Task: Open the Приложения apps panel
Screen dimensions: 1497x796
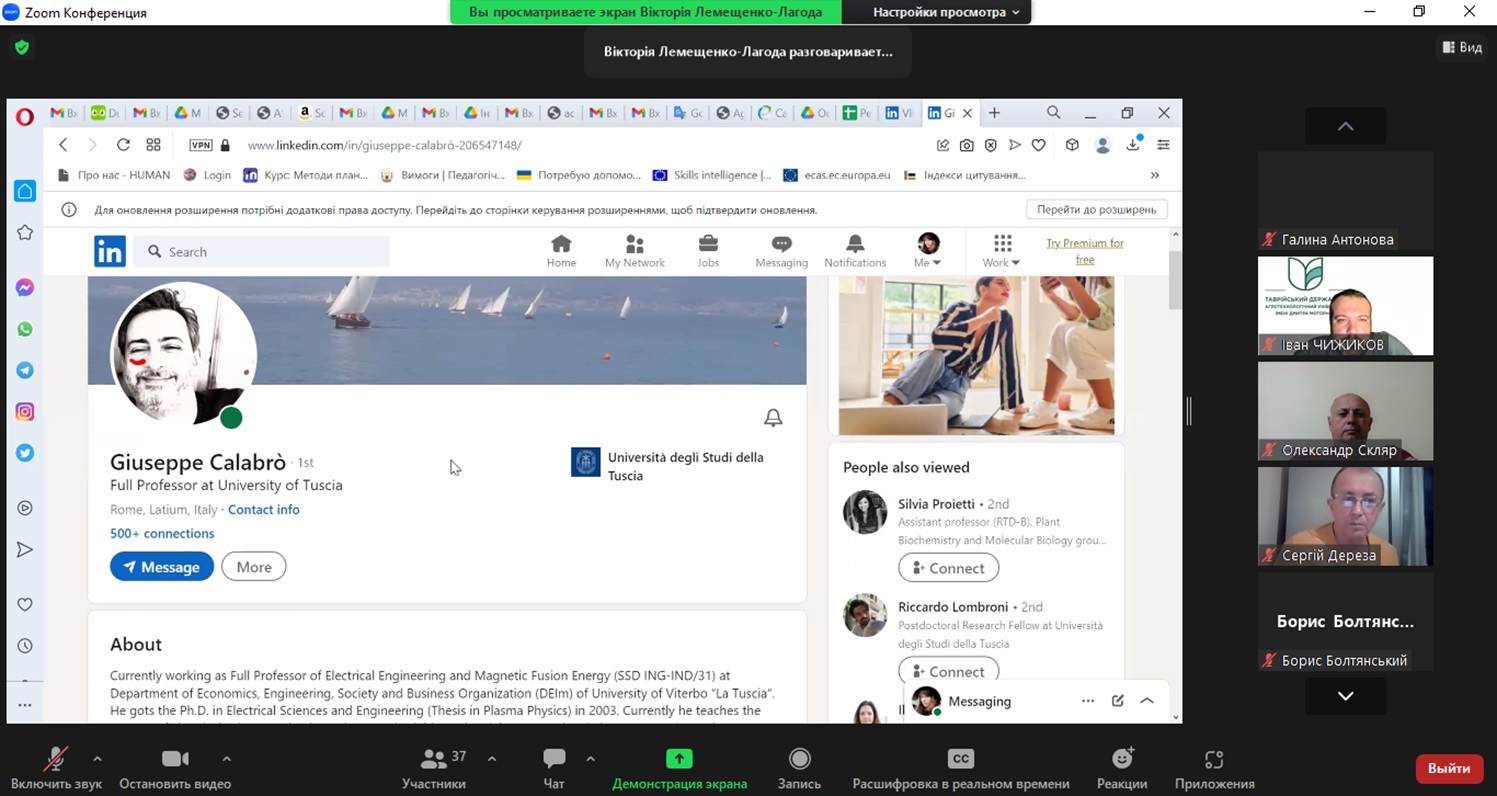Action: tap(1214, 768)
